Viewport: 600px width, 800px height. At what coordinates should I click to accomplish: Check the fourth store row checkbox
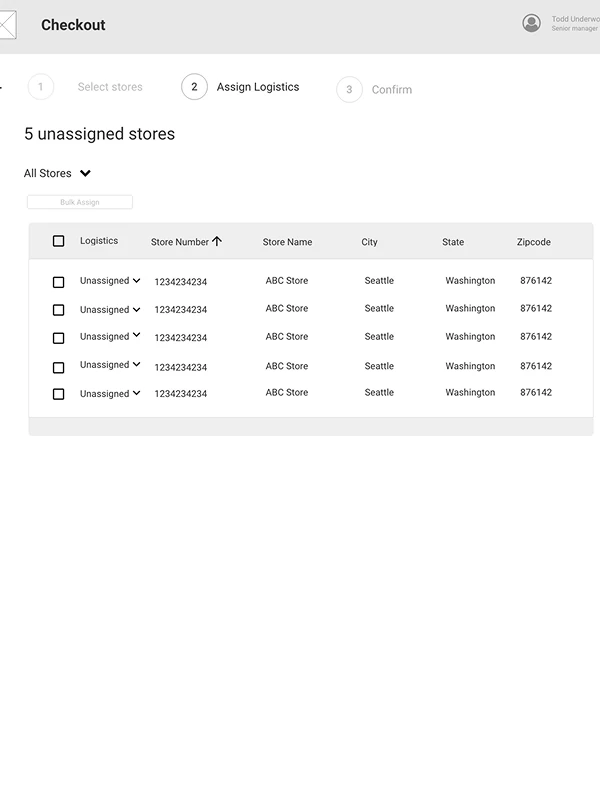pos(59,367)
